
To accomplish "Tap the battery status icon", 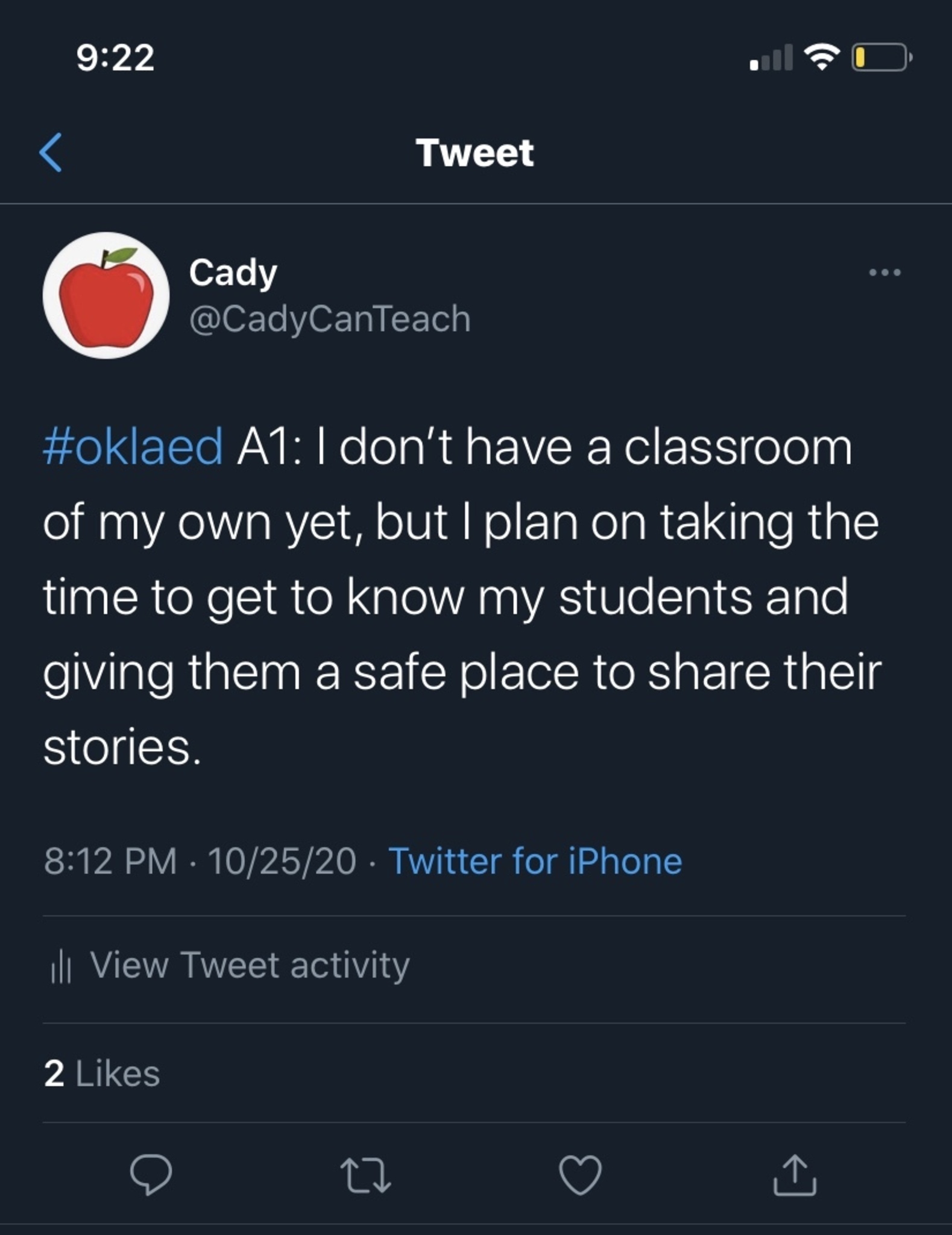I will [x=880, y=58].
